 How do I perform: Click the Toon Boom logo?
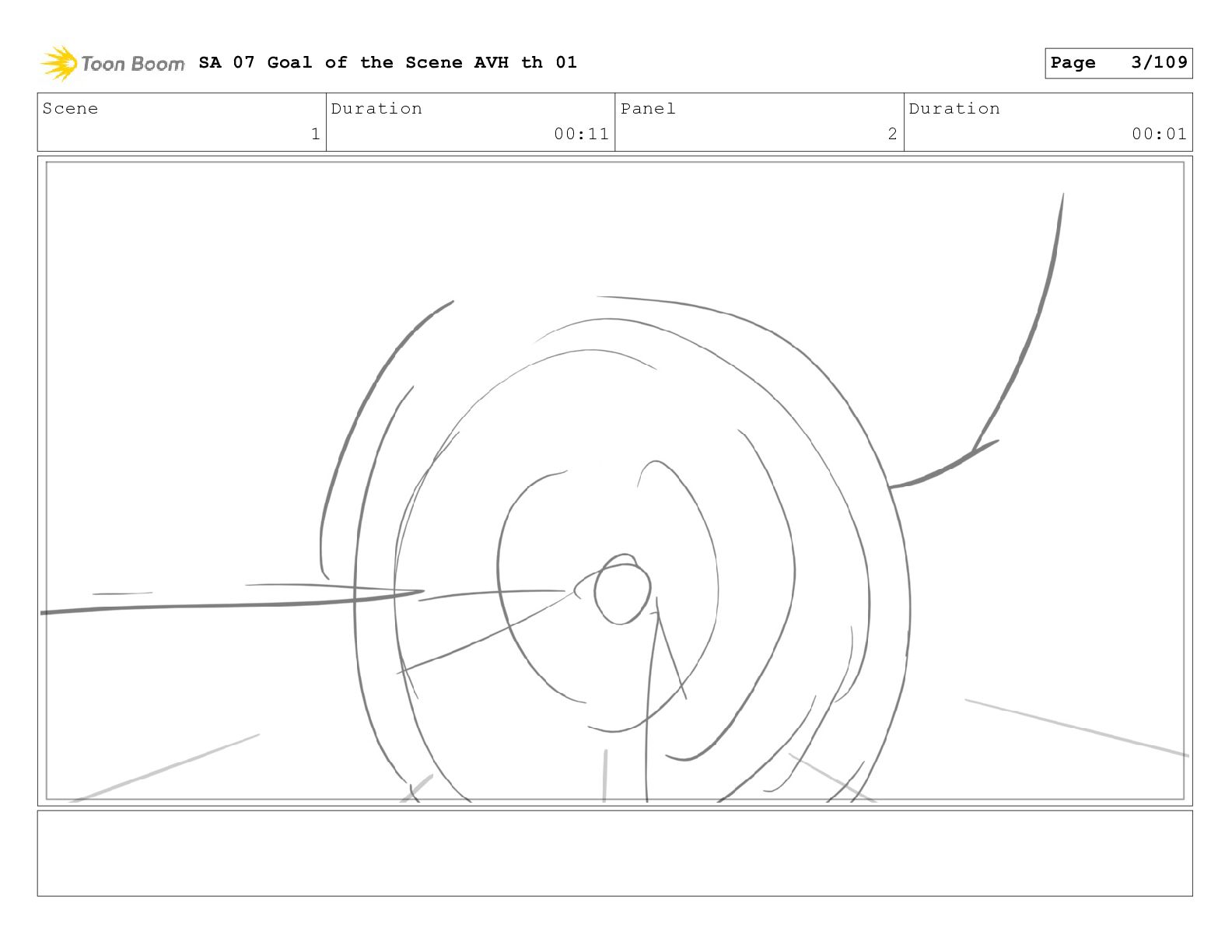(x=113, y=63)
